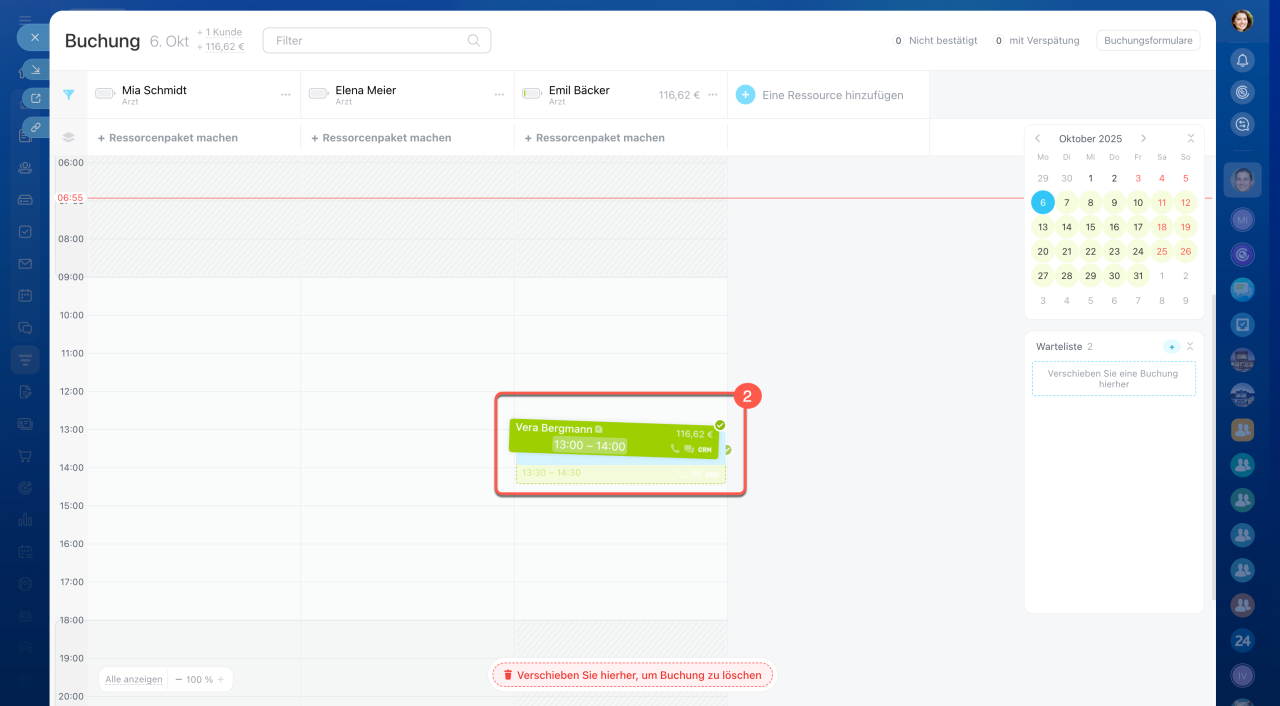Viewport: 1280px width, 706px height.
Task: Select October 15 in the mini calendar
Action: (1091, 227)
